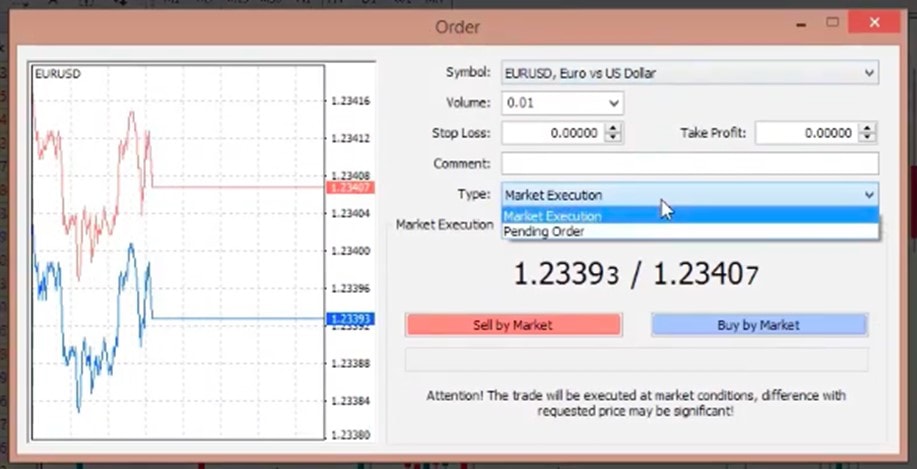
Task: Collapse the Type dropdown via its arrow
Action: (868, 195)
